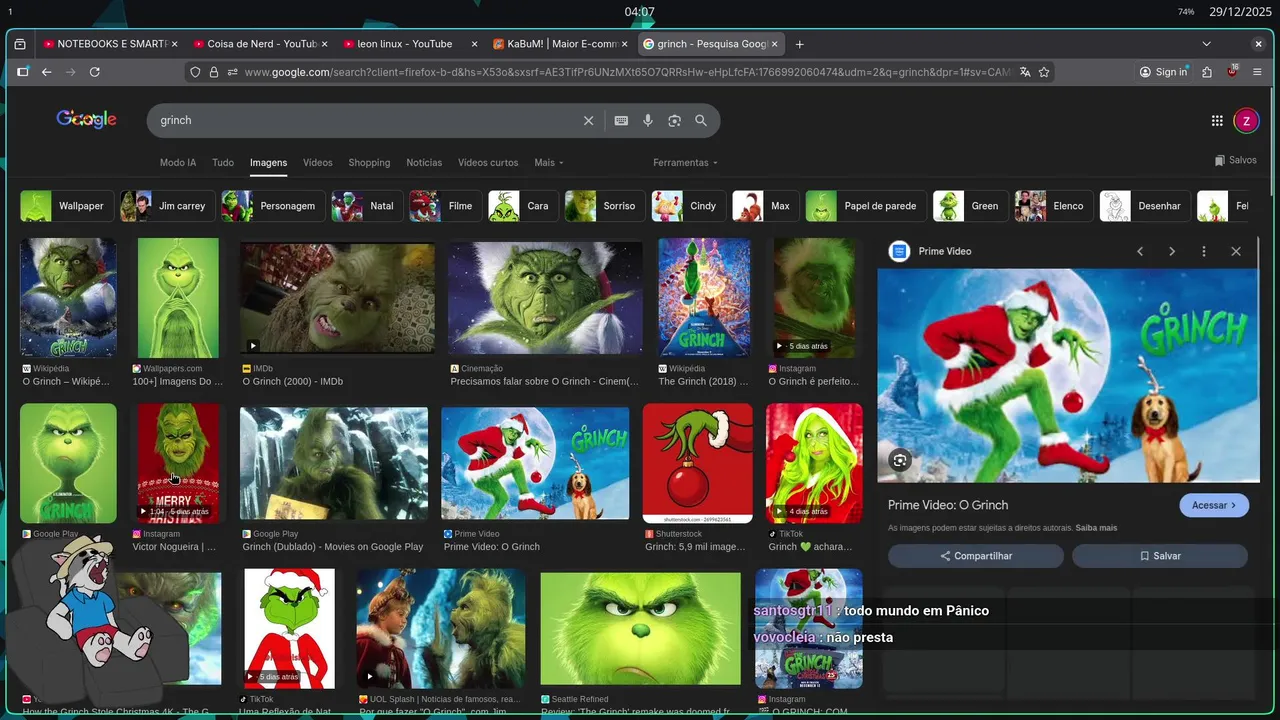1280x720 pixels.
Task: Select the Vídeos curtos tab
Action: [x=488, y=163]
